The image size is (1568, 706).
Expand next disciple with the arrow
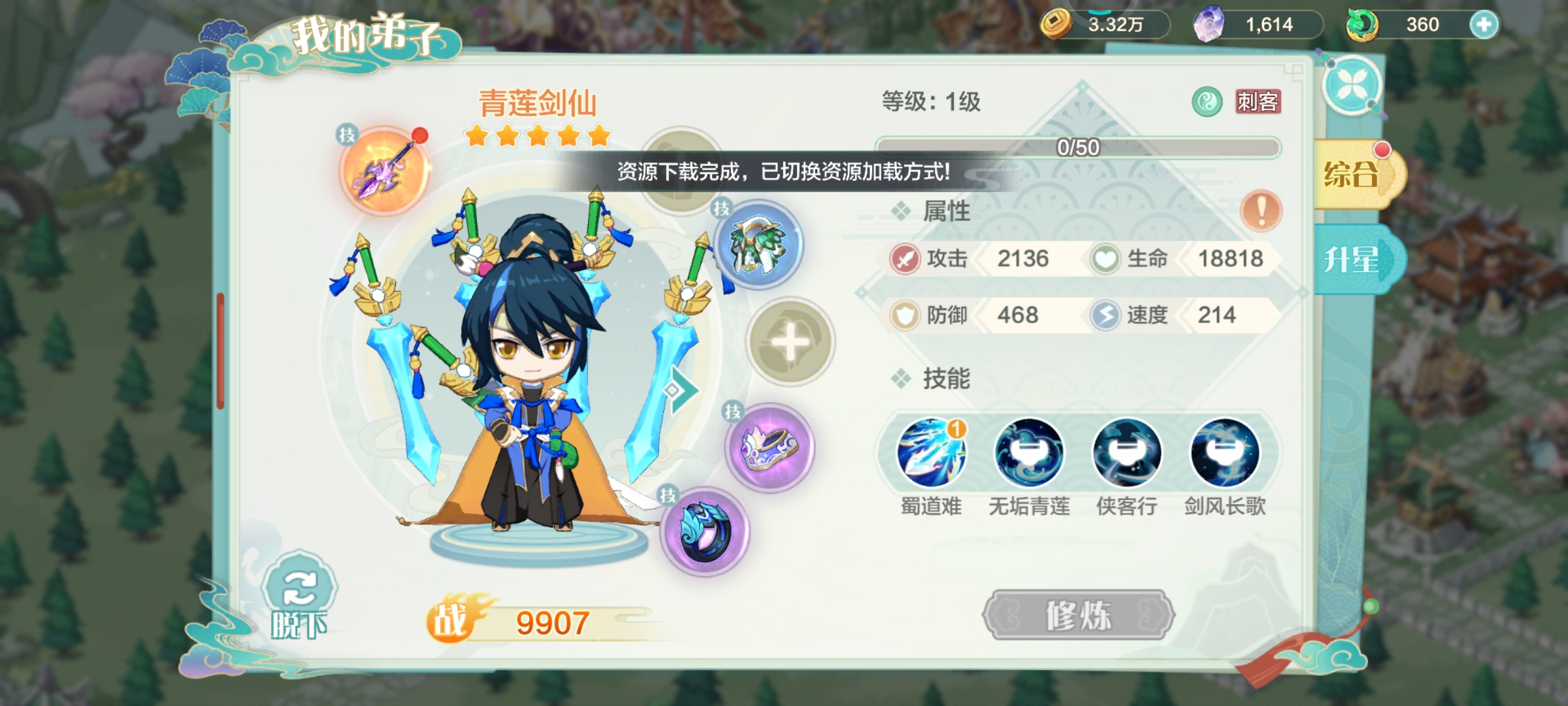click(681, 391)
